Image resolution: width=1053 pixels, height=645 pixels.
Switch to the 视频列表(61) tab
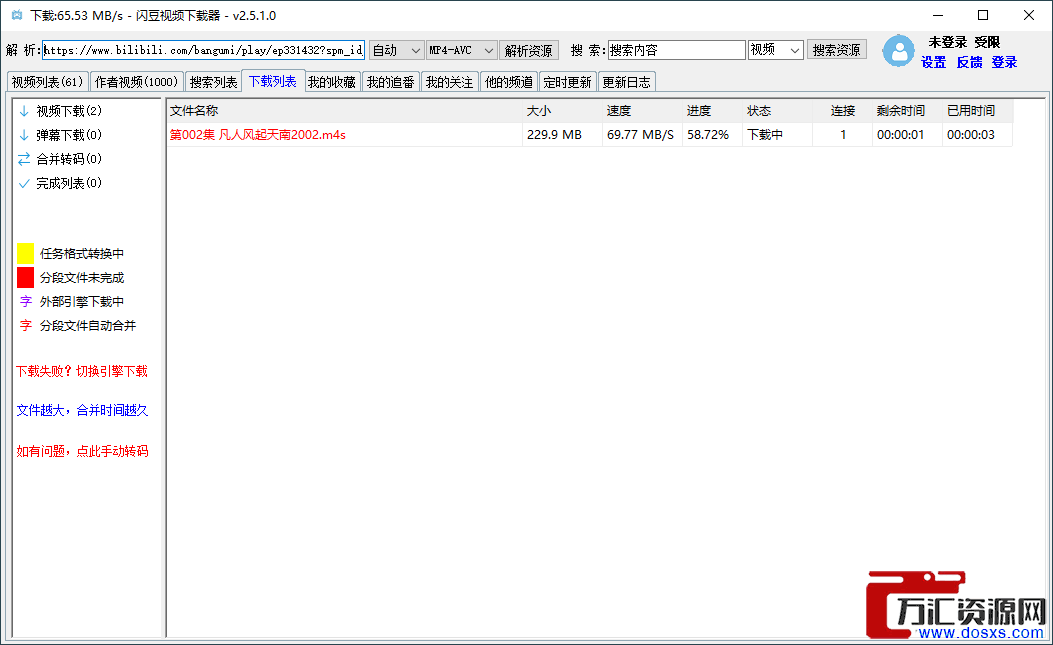pos(47,82)
